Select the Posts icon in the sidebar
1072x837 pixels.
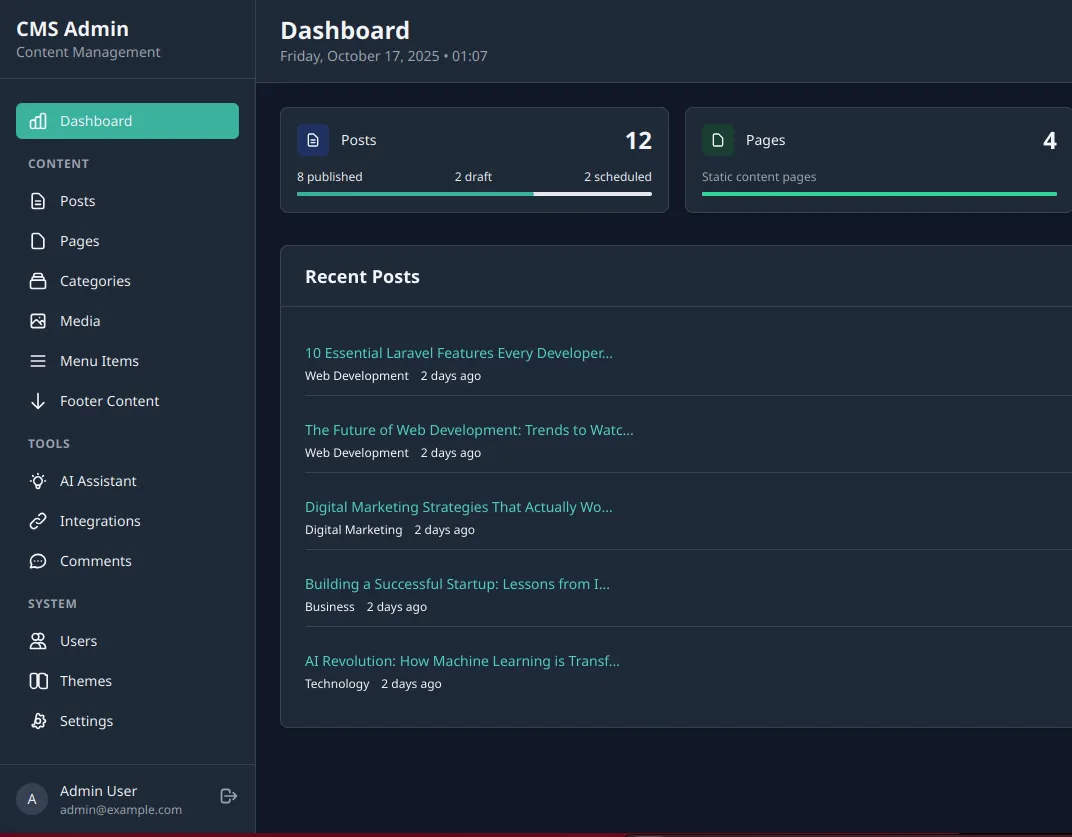[36, 200]
